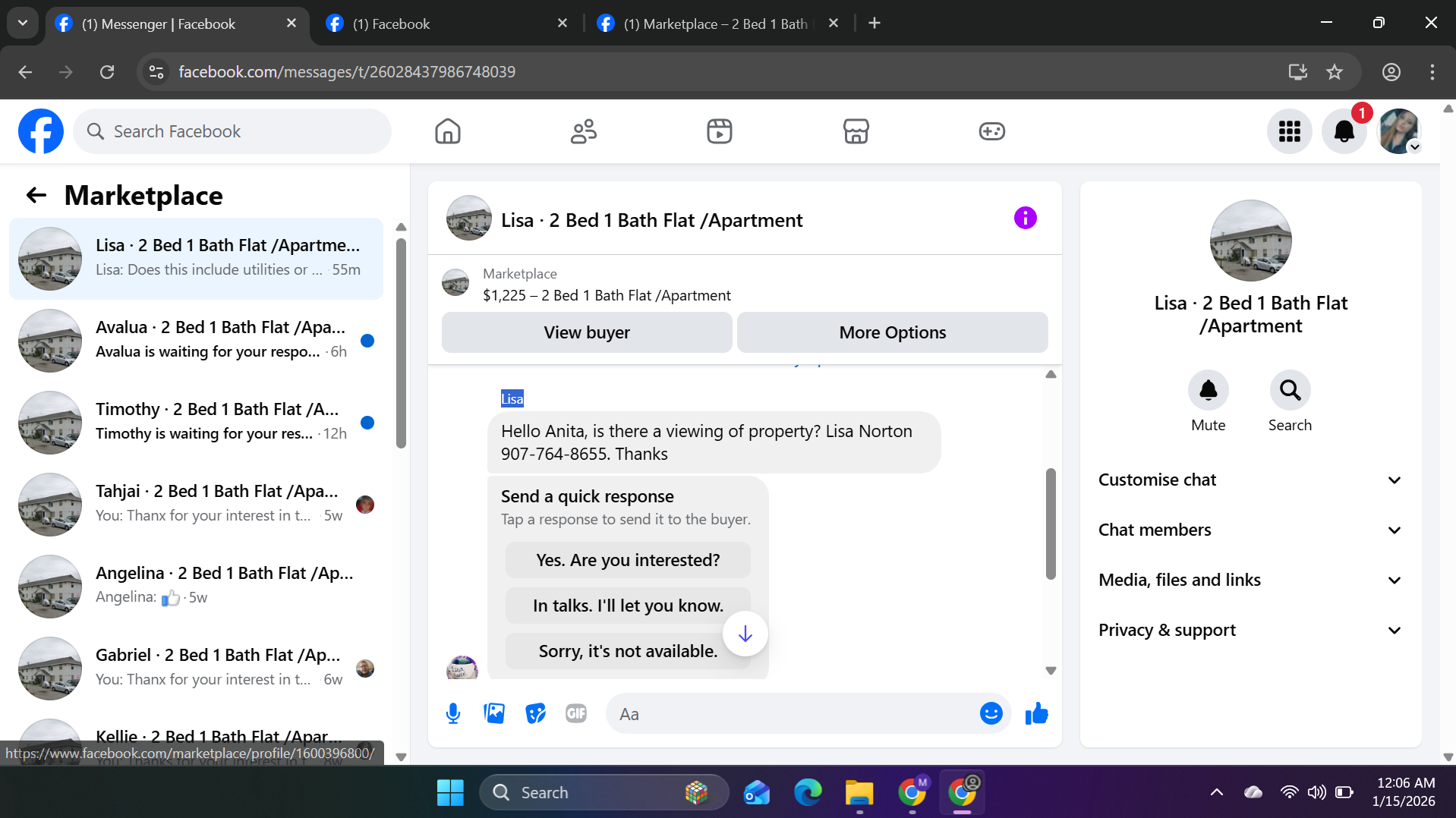Close the Marketplace browser tab
This screenshot has width=1456, height=818.
[x=834, y=24]
